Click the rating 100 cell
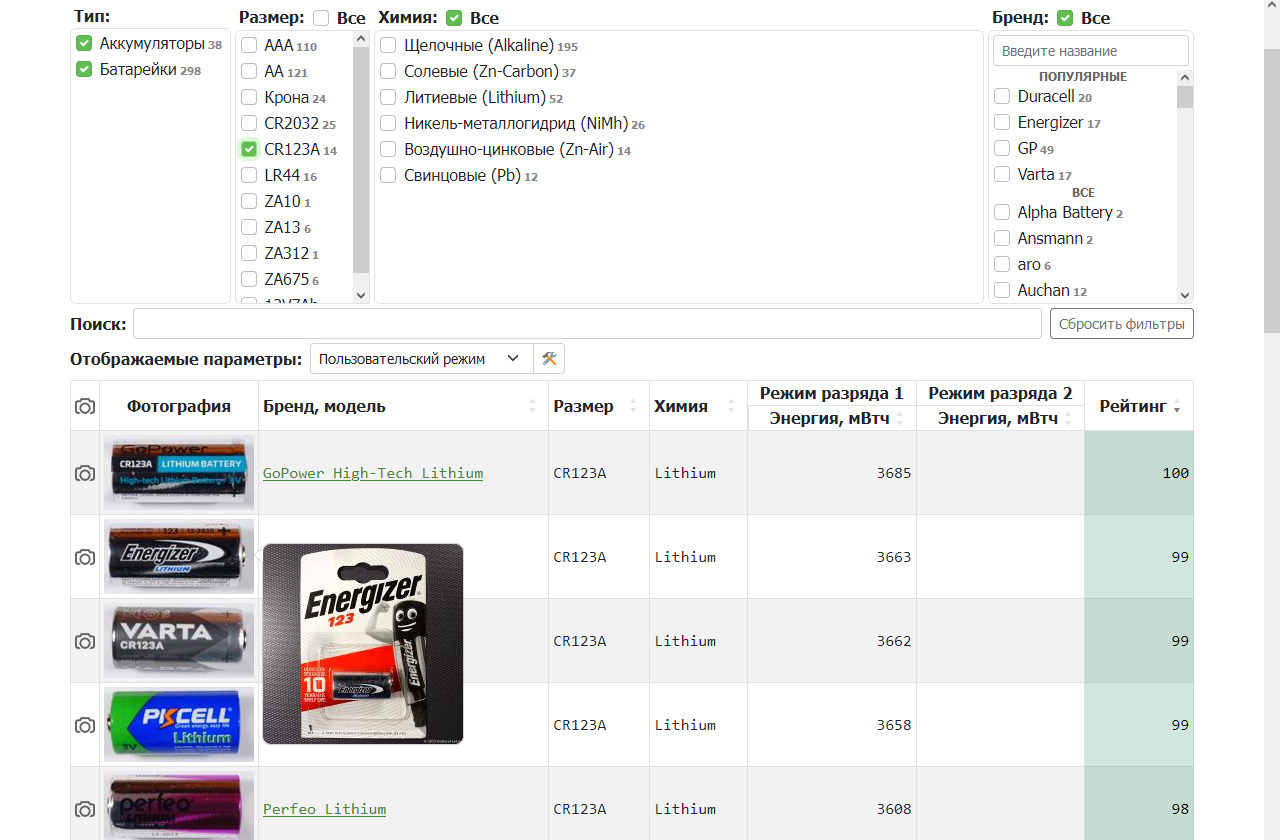Viewport: 1280px width, 840px height. pos(1139,473)
